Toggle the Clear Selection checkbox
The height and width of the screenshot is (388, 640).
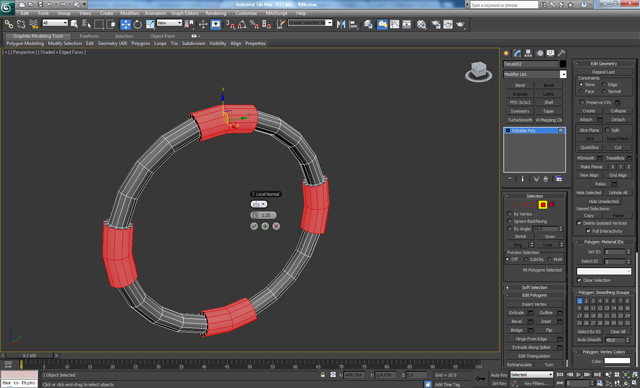[579, 280]
